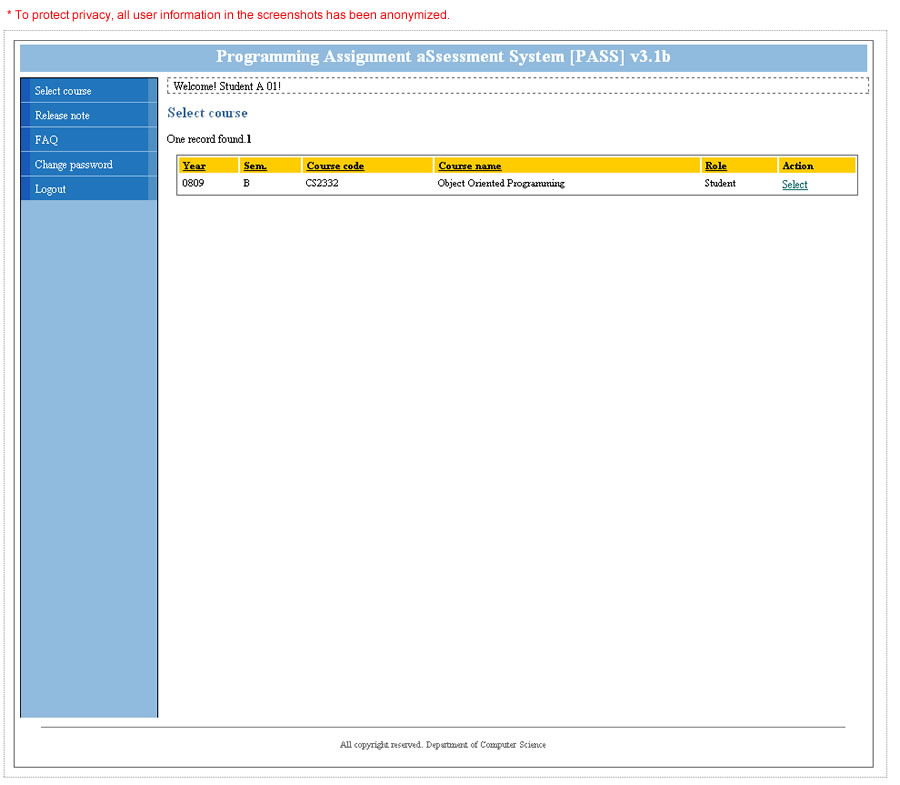This screenshot has height=785, width=900.
Task: Log out using the sidebar Logout item
Action: 50,189
